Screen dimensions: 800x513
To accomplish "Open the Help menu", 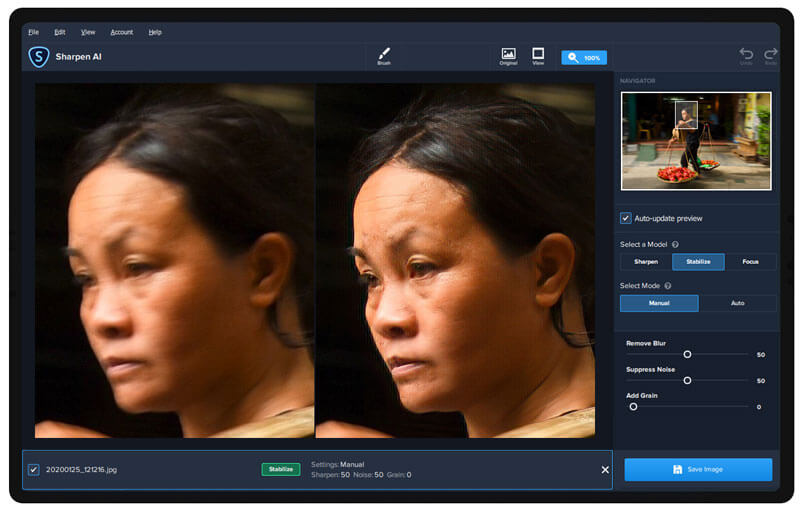I will [155, 32].
